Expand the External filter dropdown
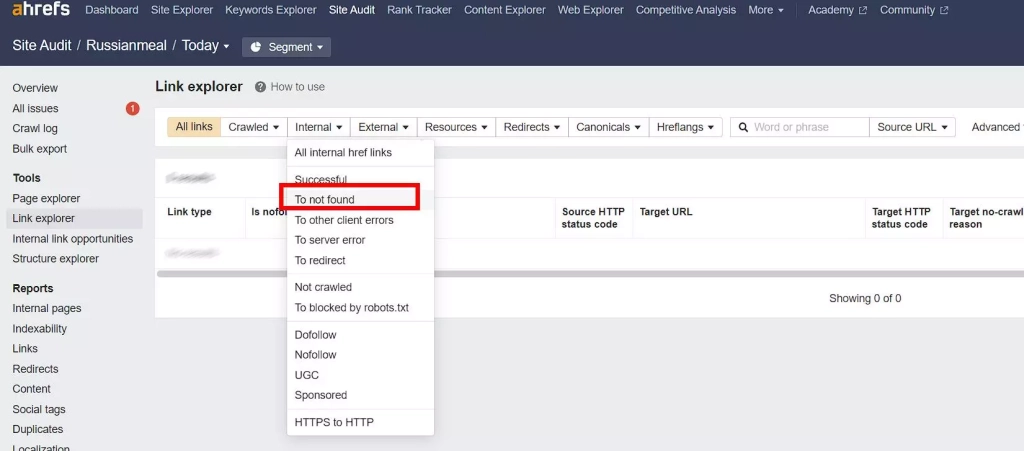This screenshot has height=451, width=1024. point(383,127)
